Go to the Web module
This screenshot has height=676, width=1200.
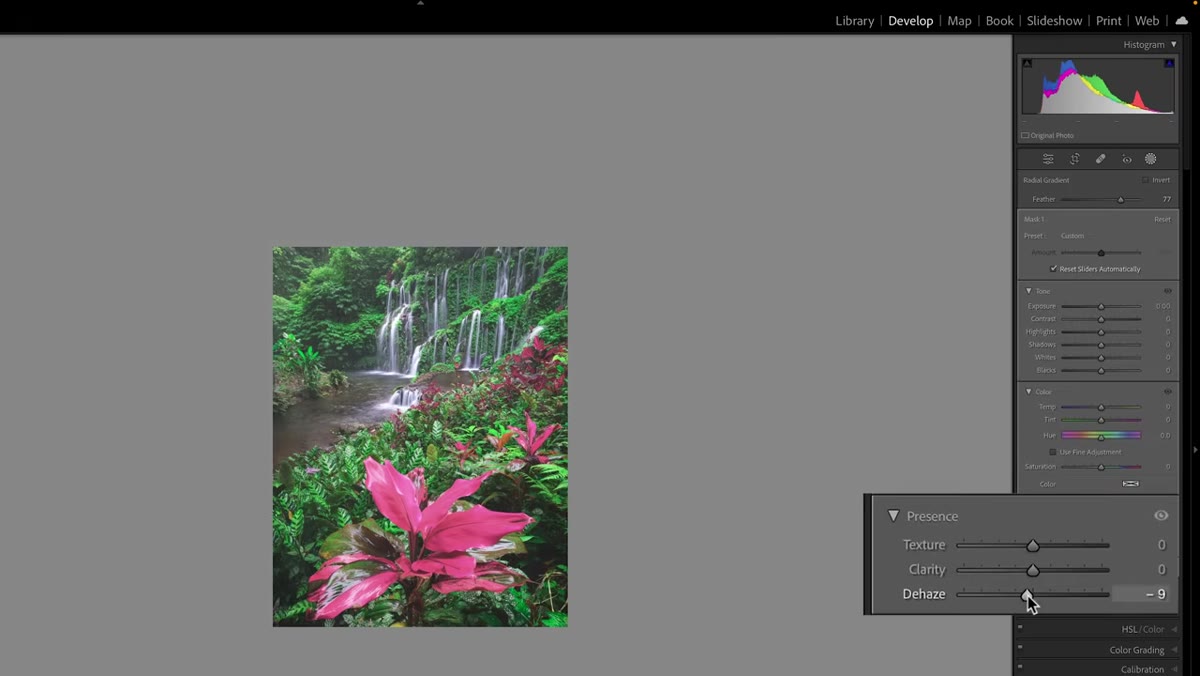click(1147, 20)
